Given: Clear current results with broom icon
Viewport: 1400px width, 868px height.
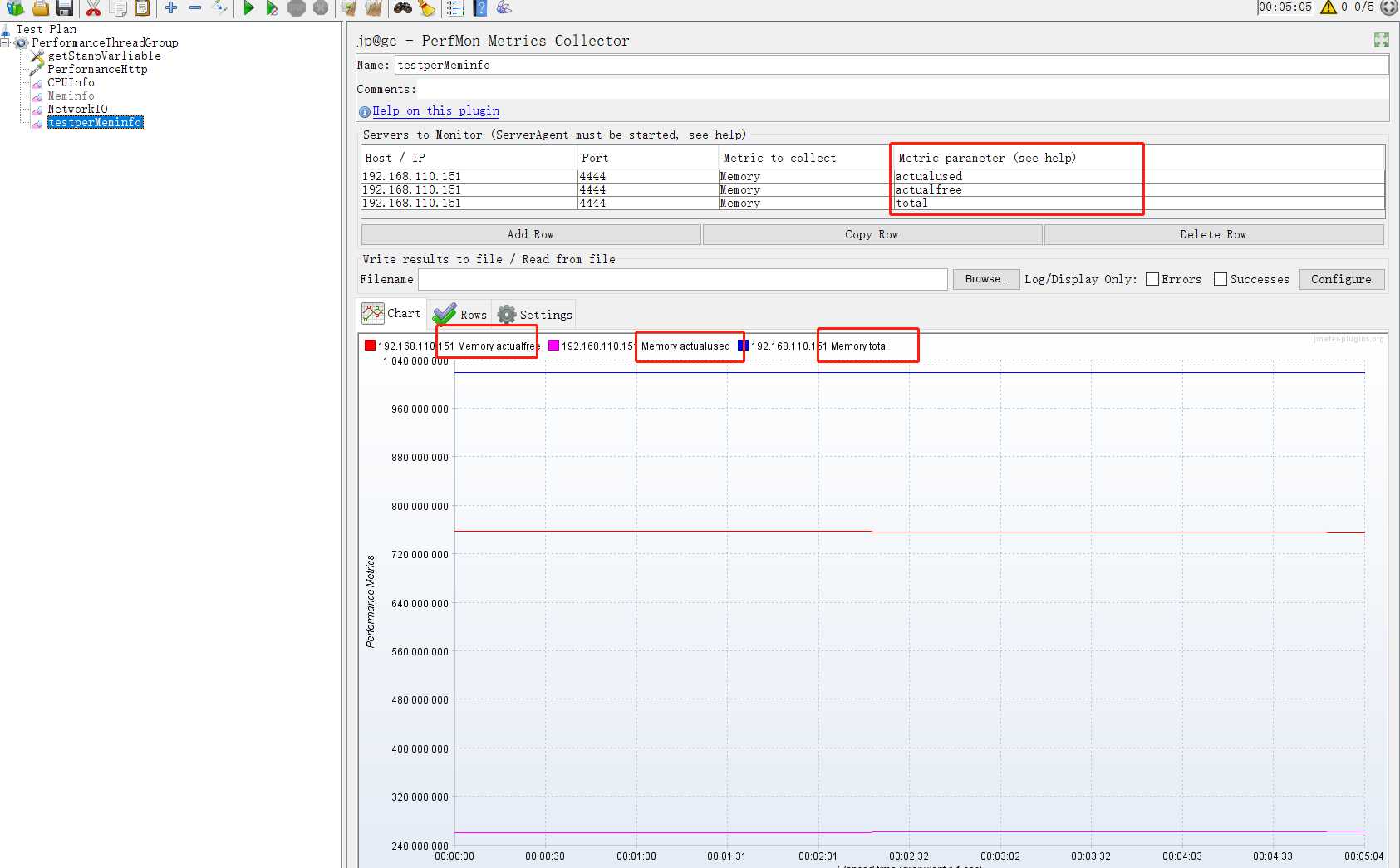Looking at the screenshot, I should point(349,7).
